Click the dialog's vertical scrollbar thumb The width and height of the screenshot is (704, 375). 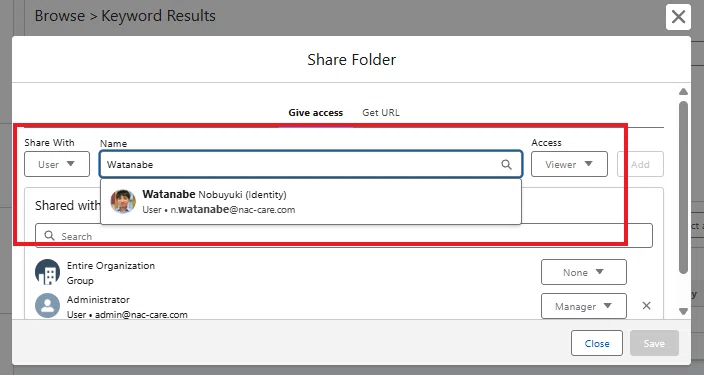683,187
